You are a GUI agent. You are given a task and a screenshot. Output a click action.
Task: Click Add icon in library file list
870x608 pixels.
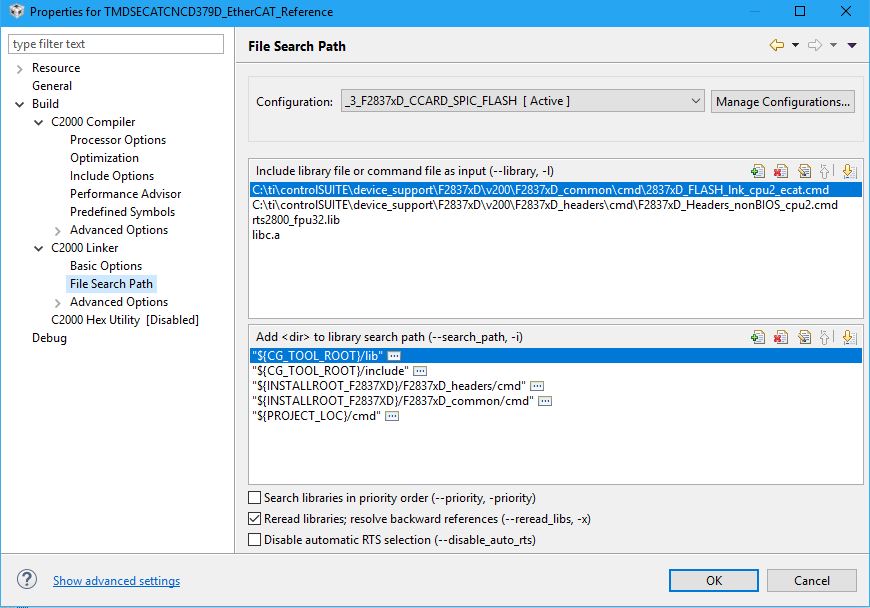click(758, 171)
